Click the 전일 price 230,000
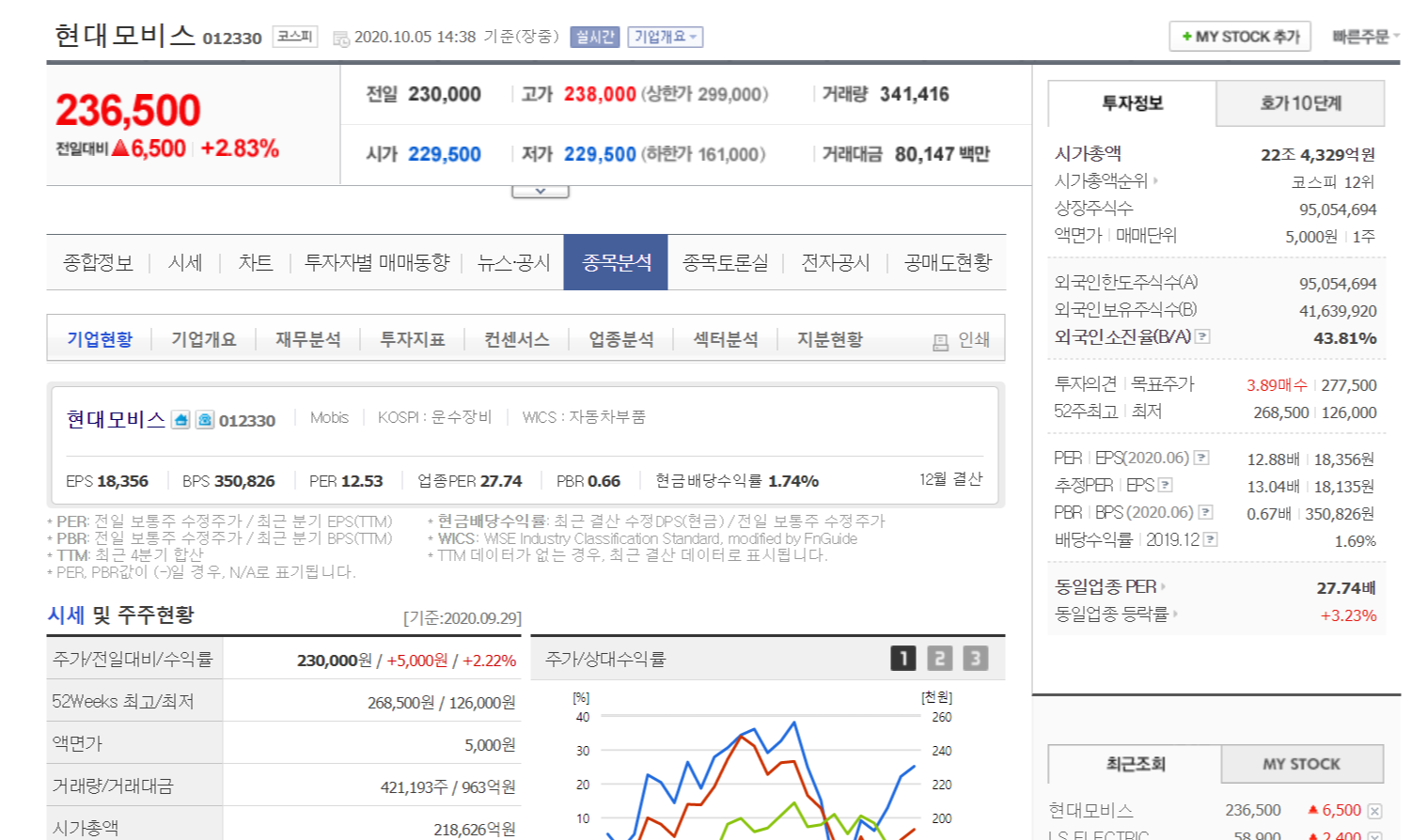Screen dimensions: 1427x840 pos(444,94)
